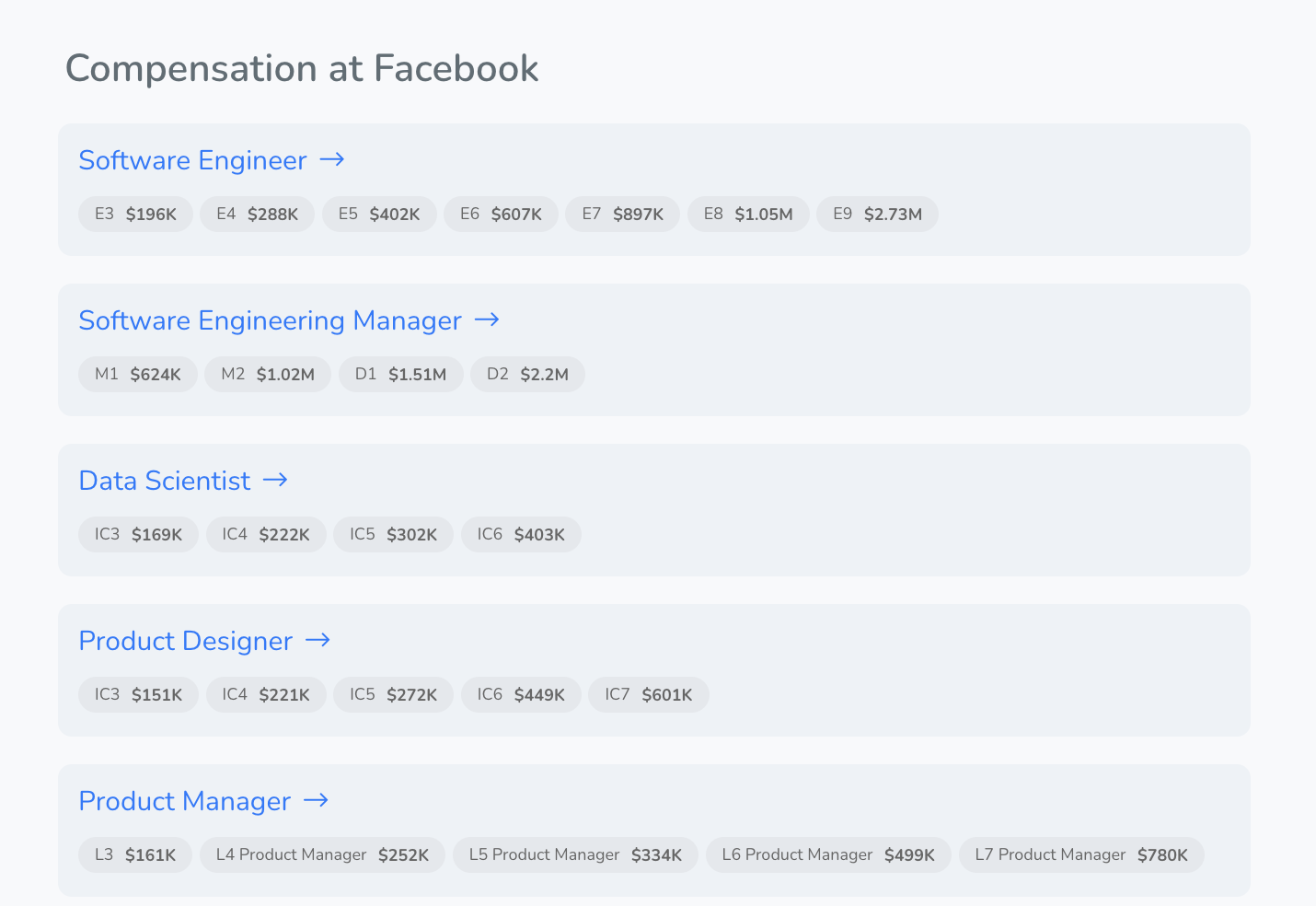Choose the IC4 $222K Data Scientist chip
The image size is (1316, 906).
(x=266, y=534)
